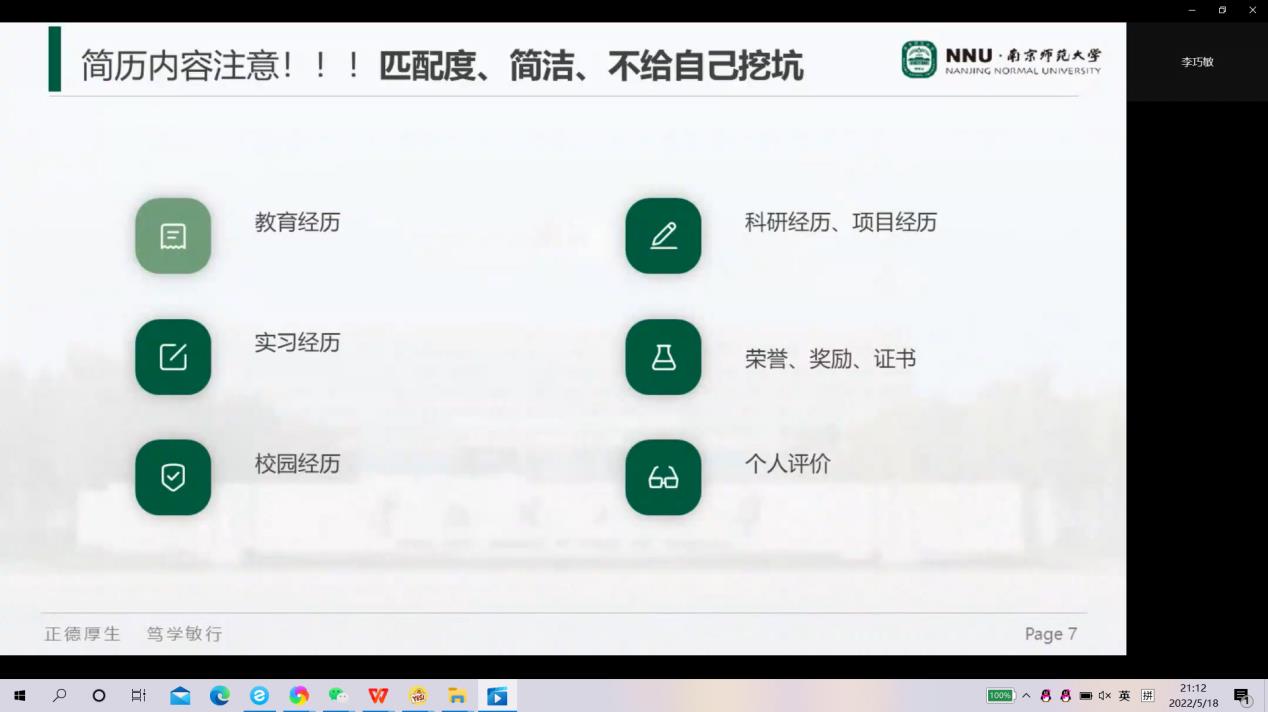Open Task View on taskbar
The width and height of the screenshot is (1268, 712).
[139, 696]
